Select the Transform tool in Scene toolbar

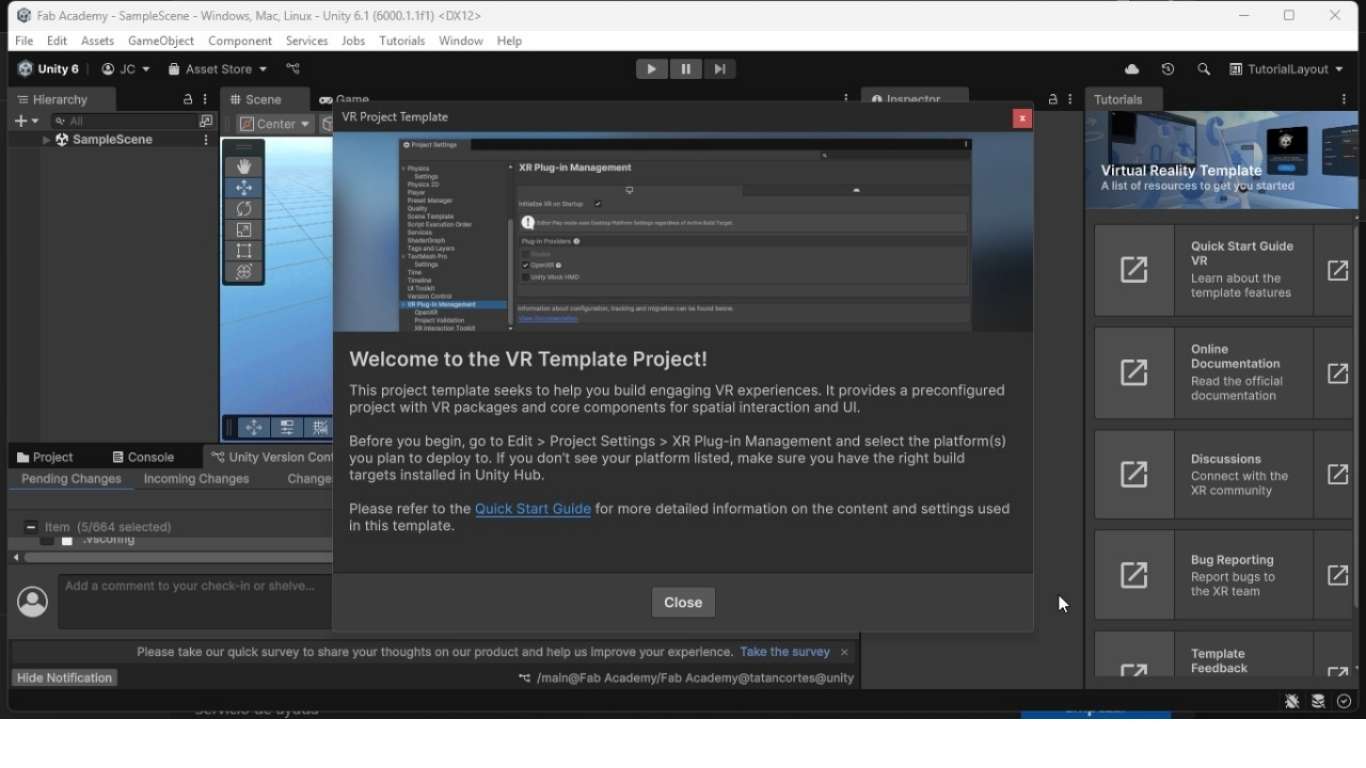[244, 272]
